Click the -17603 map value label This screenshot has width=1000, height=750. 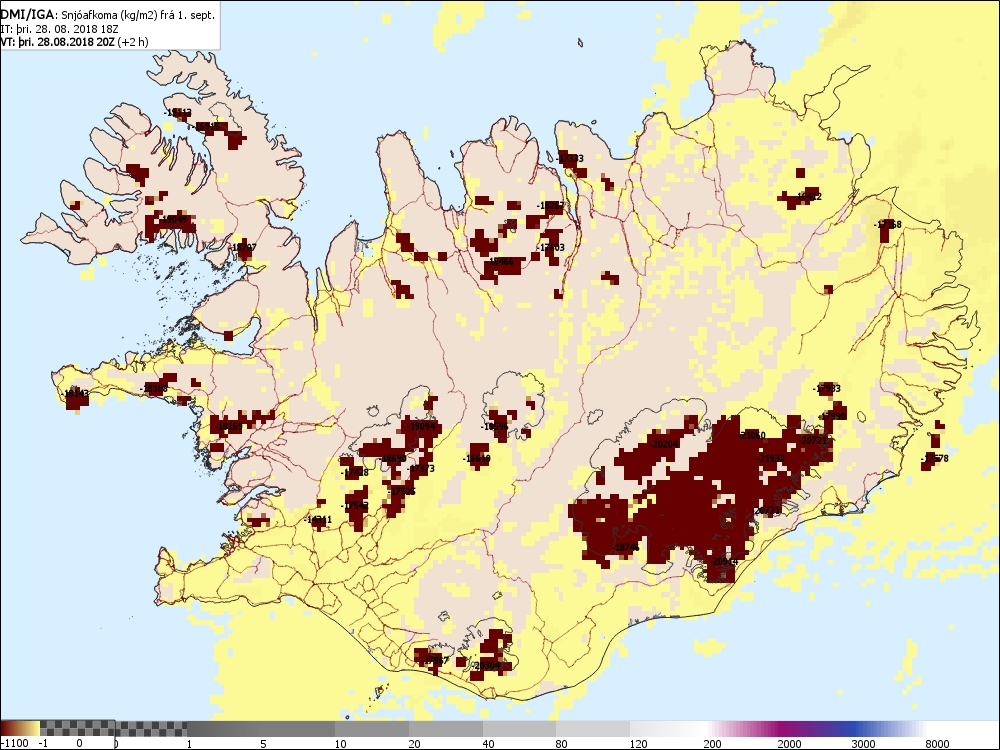551,247
